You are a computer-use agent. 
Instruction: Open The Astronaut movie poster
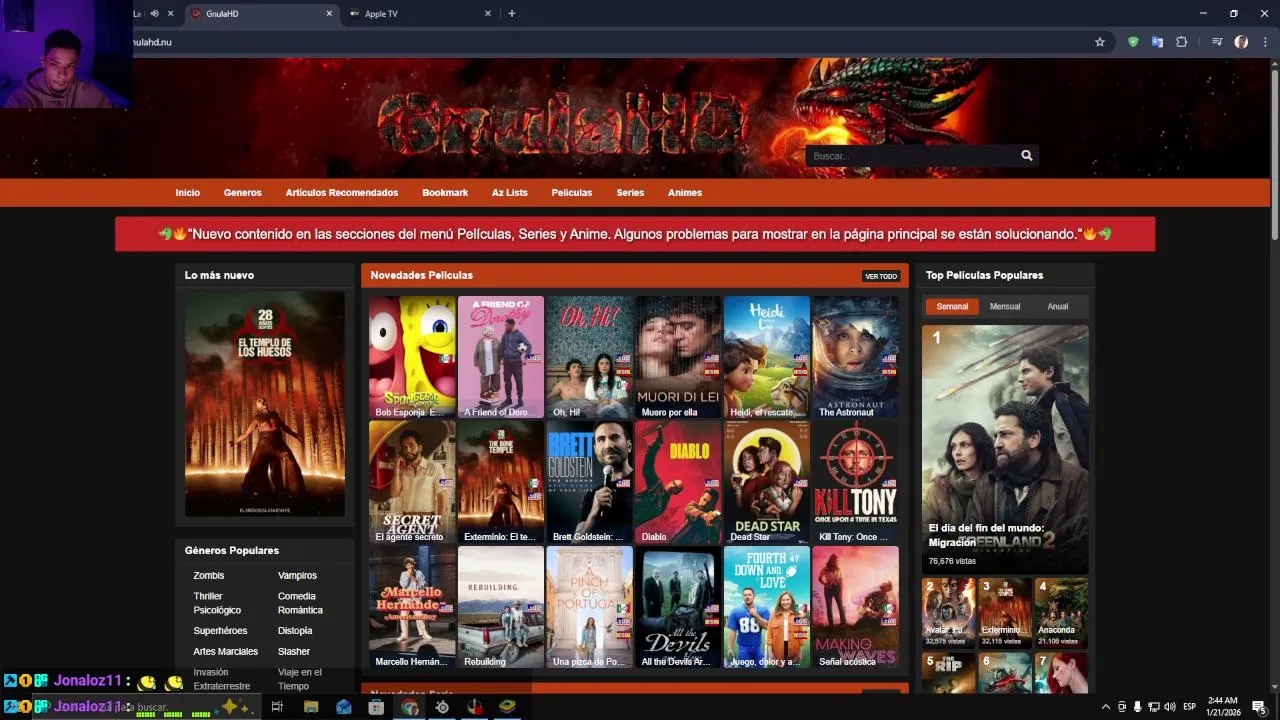point(856,357)
